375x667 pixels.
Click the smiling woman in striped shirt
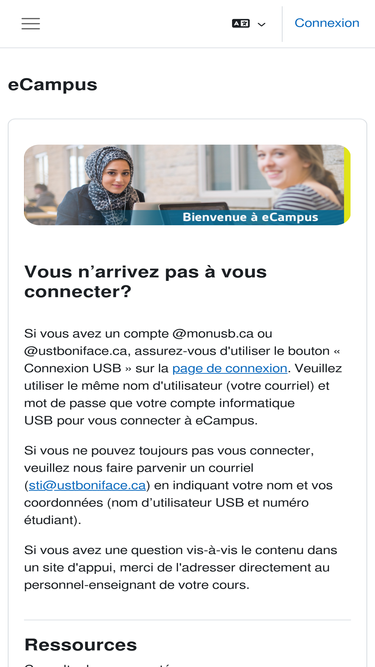coord(300,178)
